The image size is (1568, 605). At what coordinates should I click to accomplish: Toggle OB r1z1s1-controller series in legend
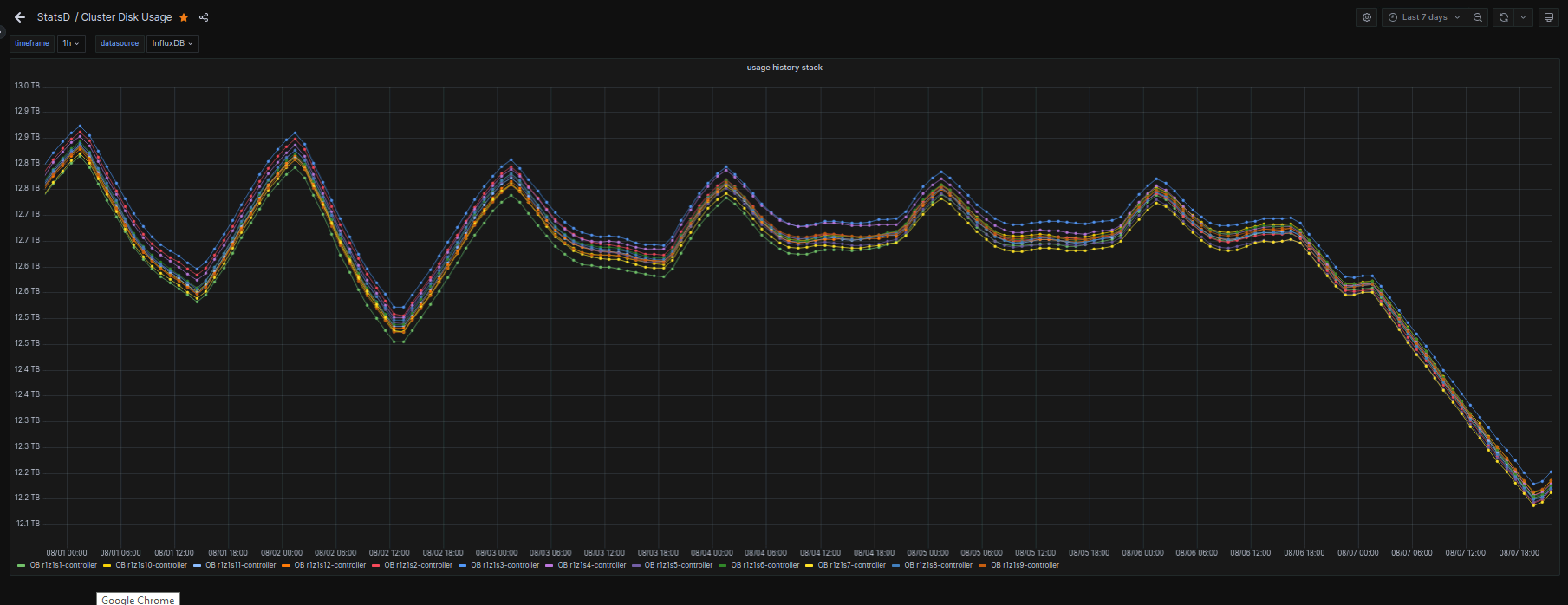[63, 565]
